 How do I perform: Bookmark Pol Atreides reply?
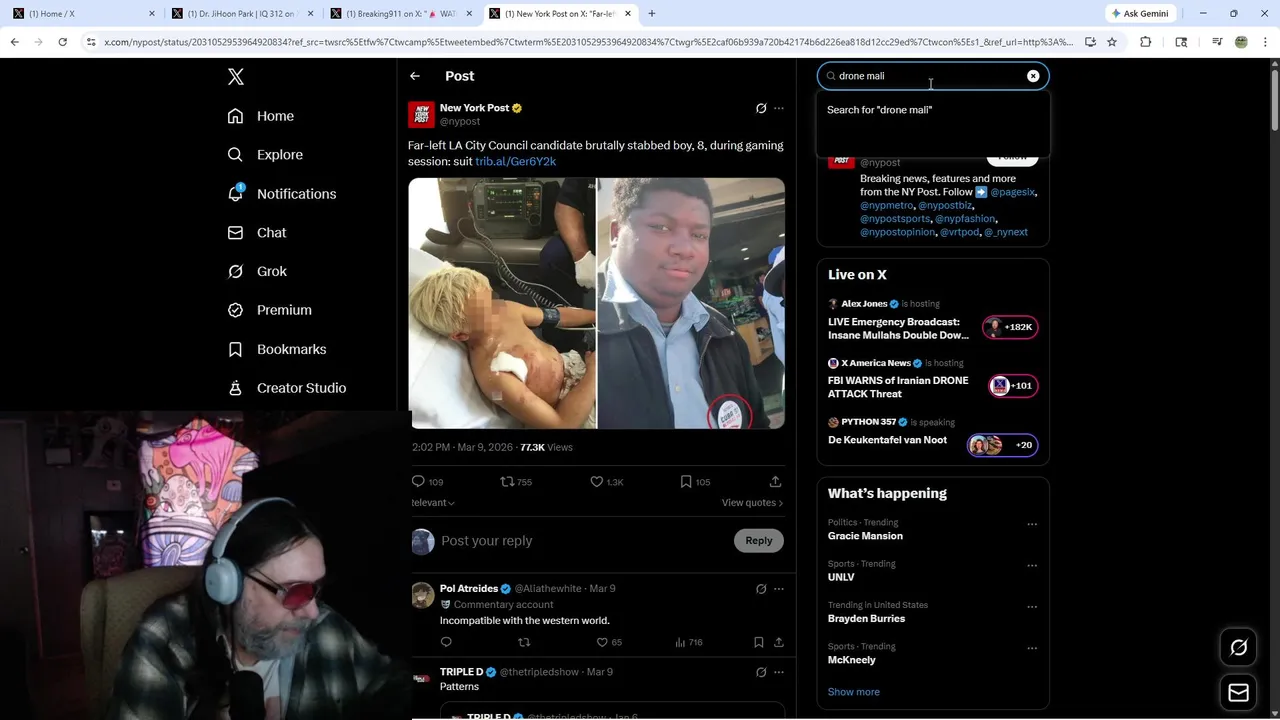click(758, 642)
